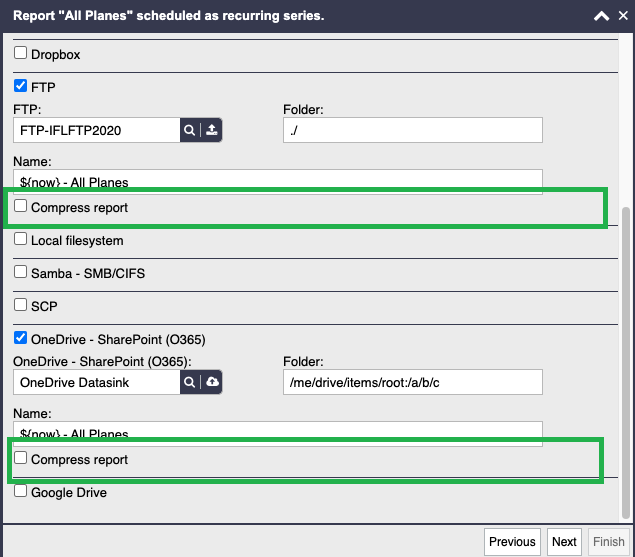The width and height of the screenshot is (635, 557).
Task: Uncheck OneDrive - SharePoint (O365)
Action: point(20,338)
